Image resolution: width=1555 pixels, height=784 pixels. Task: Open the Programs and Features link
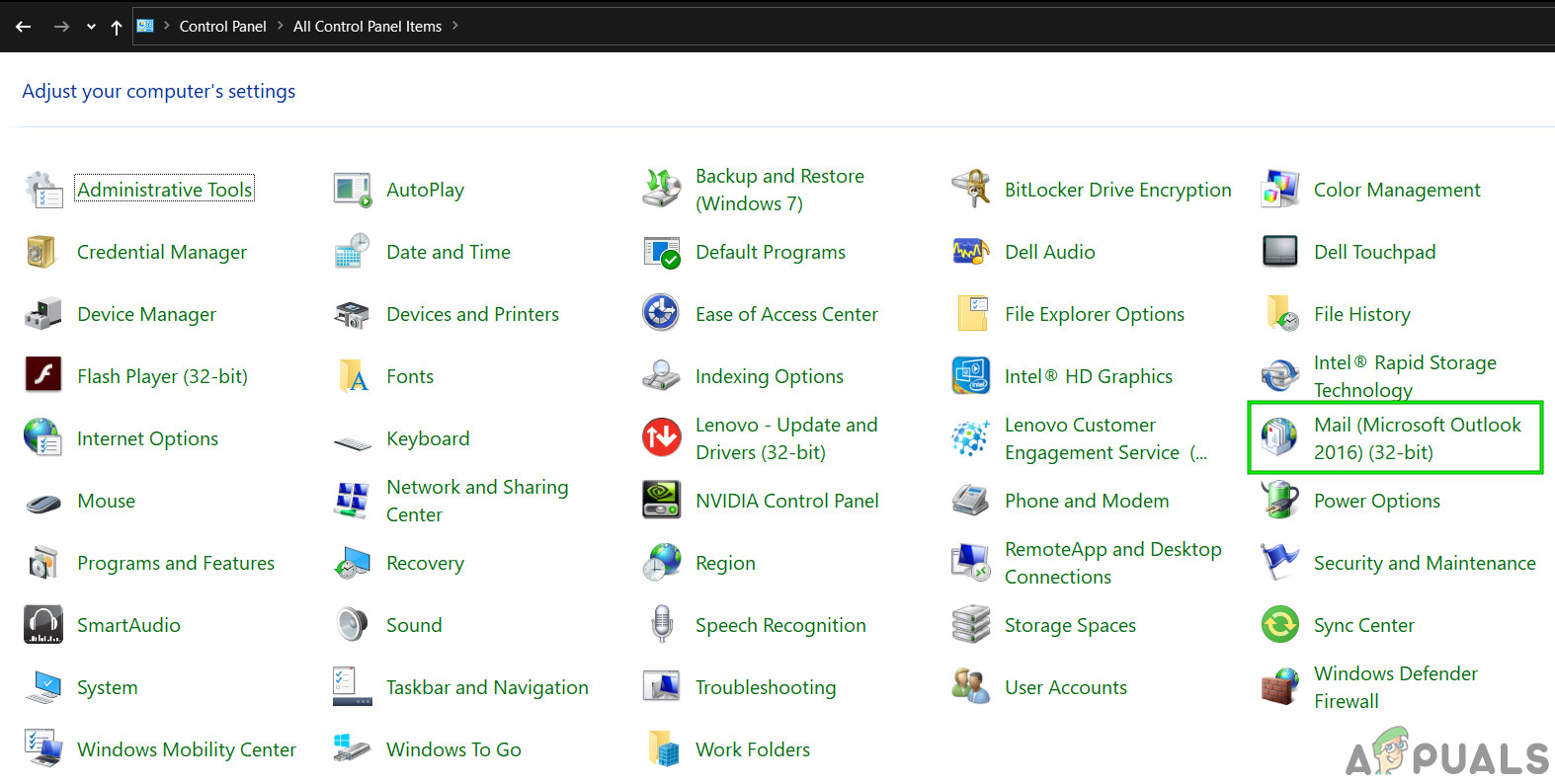pos(176,563)
